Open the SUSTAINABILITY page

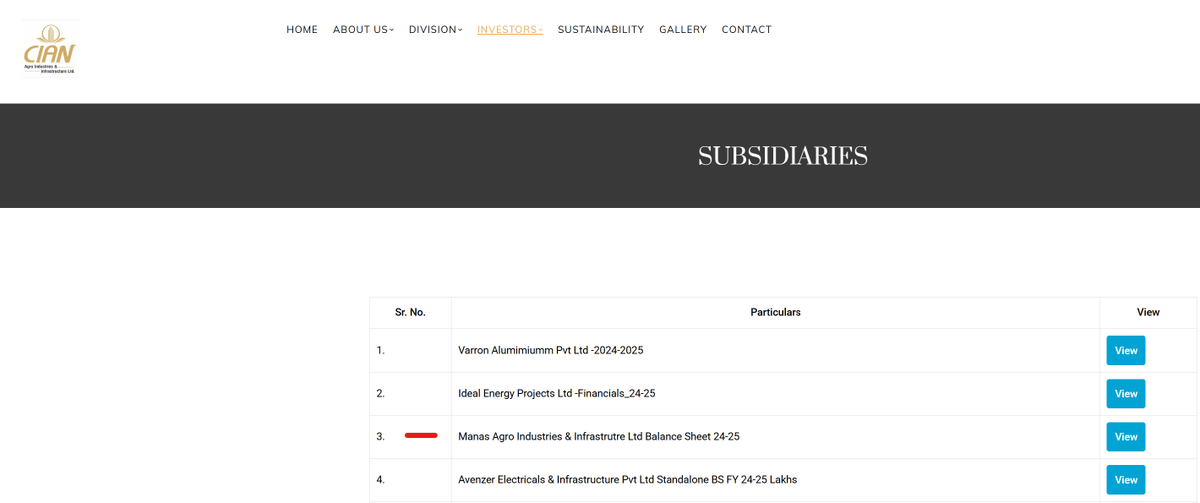coord(601,30)
